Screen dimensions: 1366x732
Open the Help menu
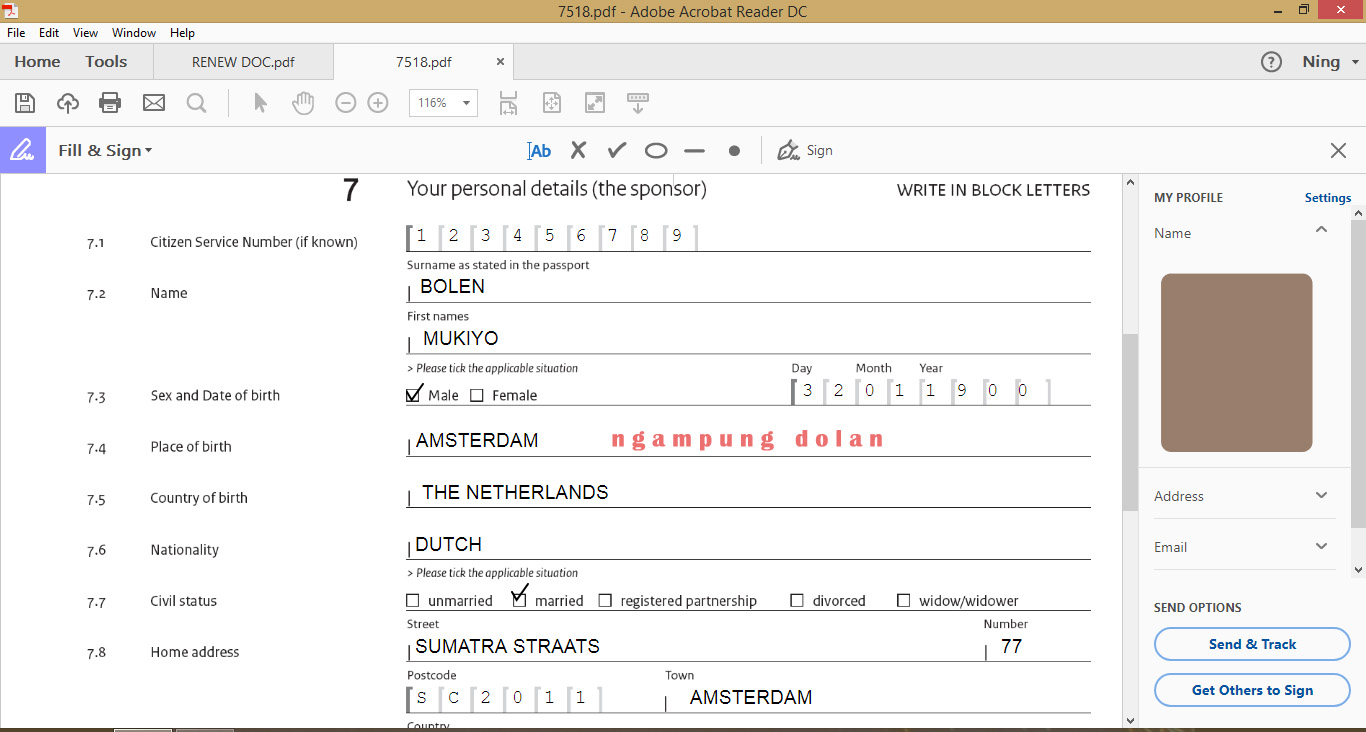[x=182, y=33]
